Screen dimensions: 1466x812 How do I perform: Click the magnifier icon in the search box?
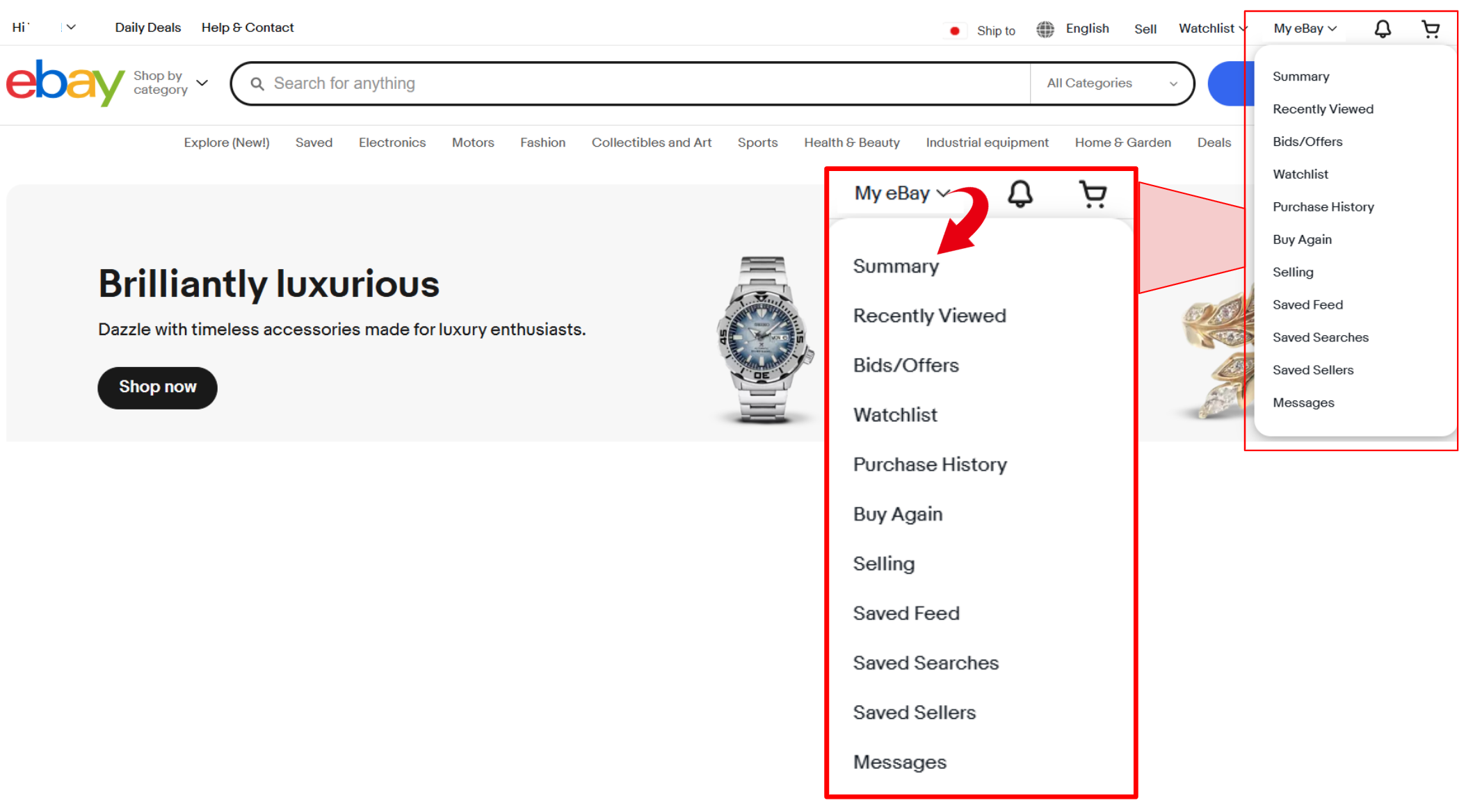tap(257, 84)
